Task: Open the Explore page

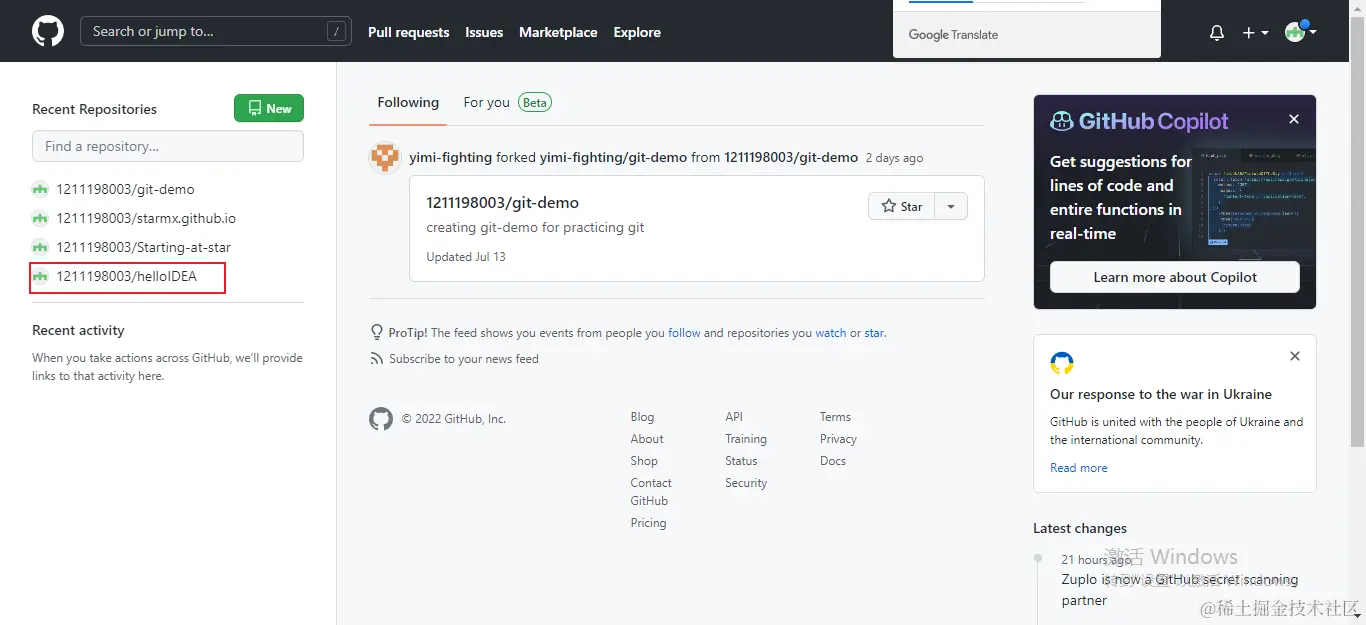Action: [637, 32]
